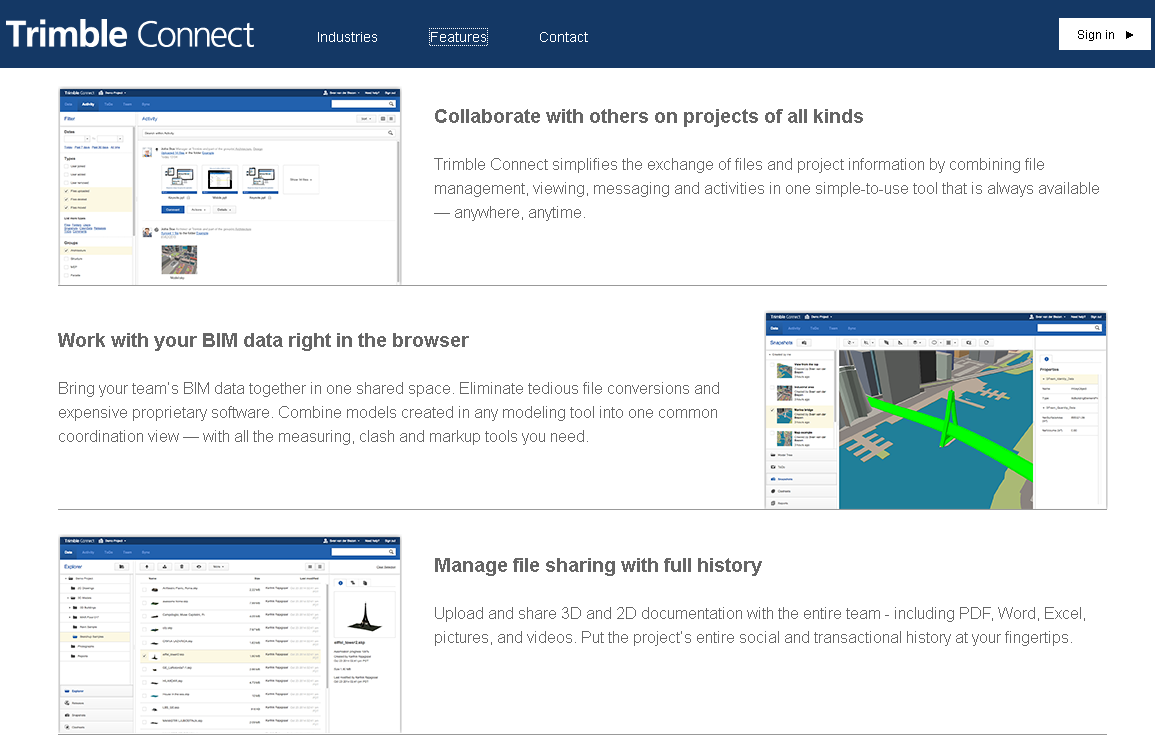Click the Sign in button
The image size is (1155, 741).
click(x=1104, y=35)
